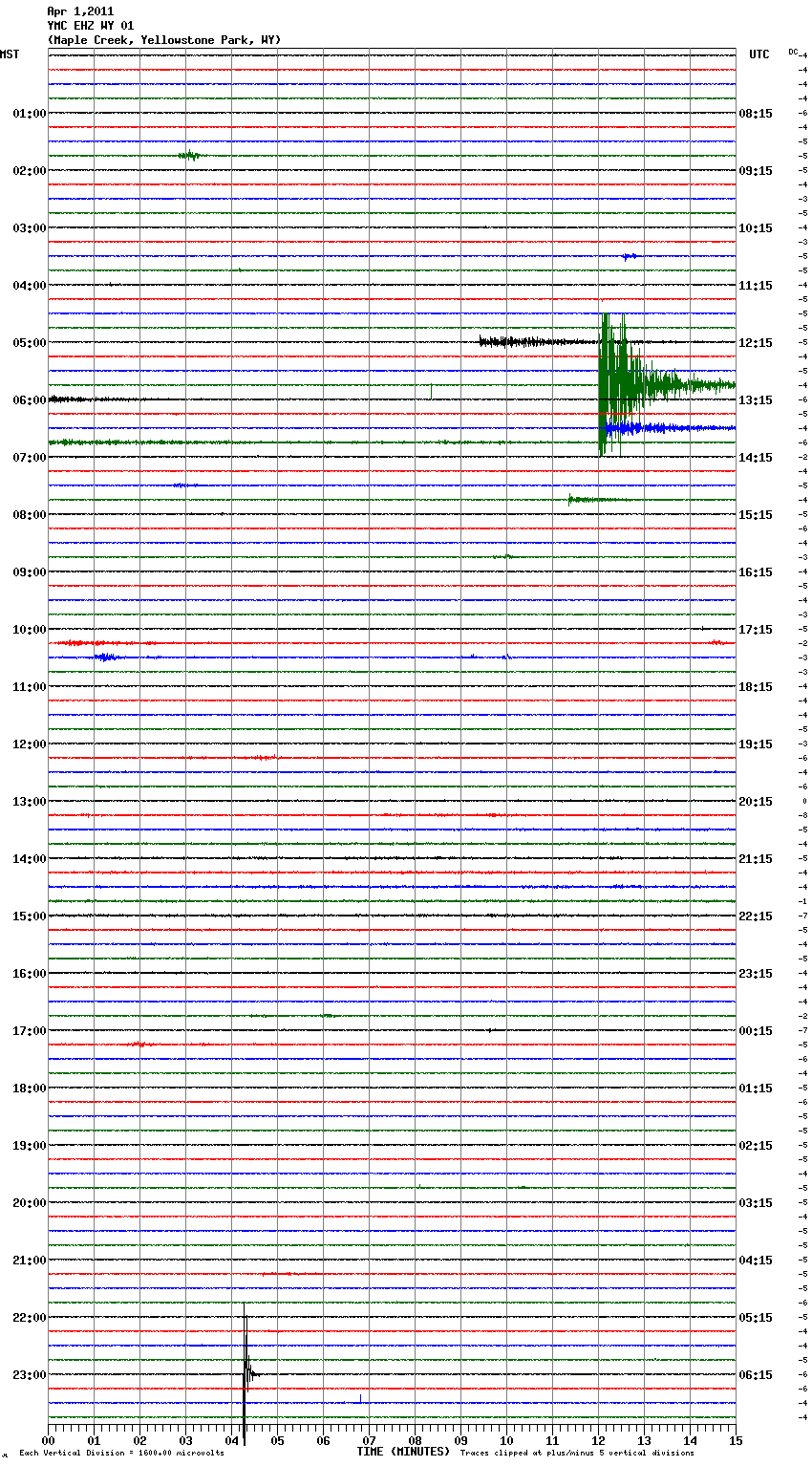Click minute tick label "04" on bottom axis
This screenshot has height=1466, width=812.
tap(231, 1440)
